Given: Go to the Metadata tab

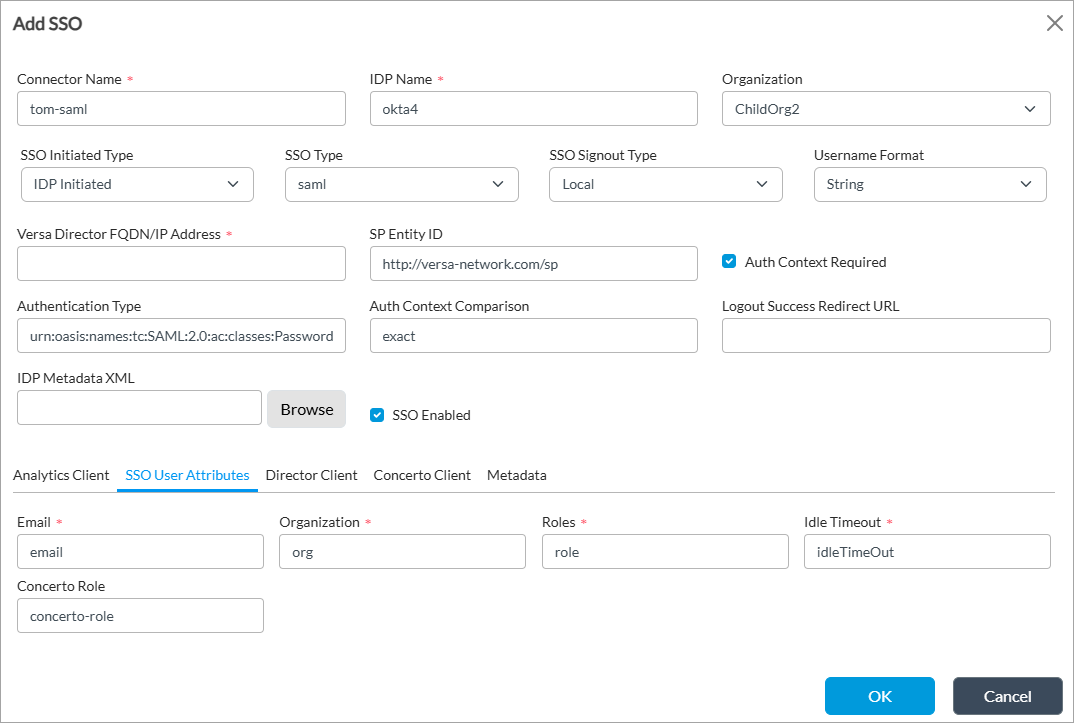Looking at the screenshot, I should (516, 475).
